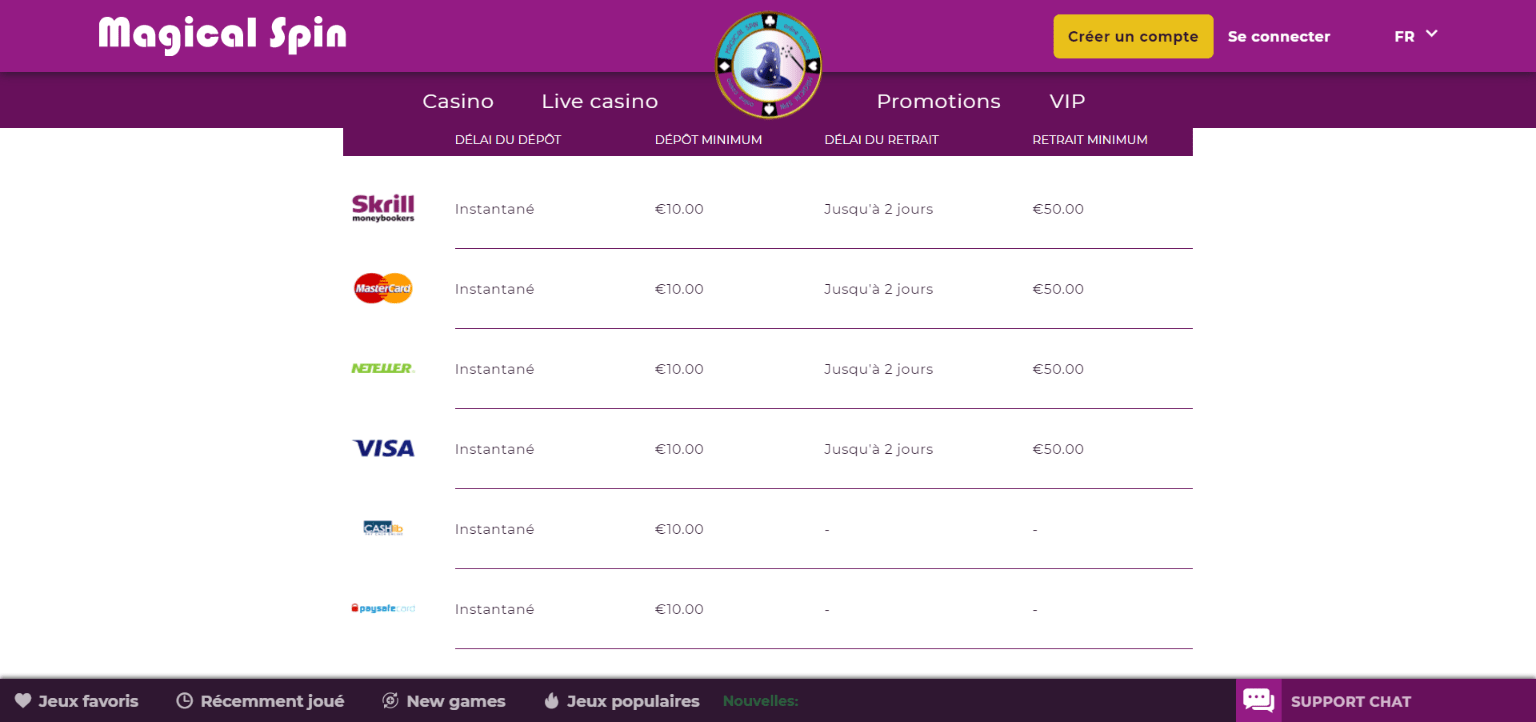Open the SUPPORT CHAT label
The image size is (1536, 722).
(x=1351, y=701)
